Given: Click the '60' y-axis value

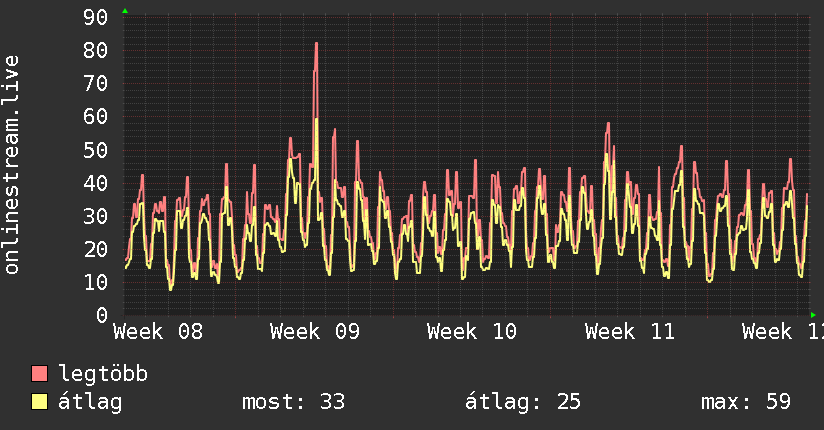Looking at the screenshot, I should (x=95, y=117).
